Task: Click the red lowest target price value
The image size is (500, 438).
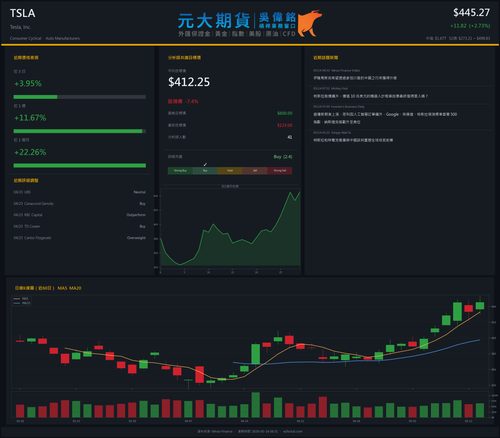Action: 285,125
